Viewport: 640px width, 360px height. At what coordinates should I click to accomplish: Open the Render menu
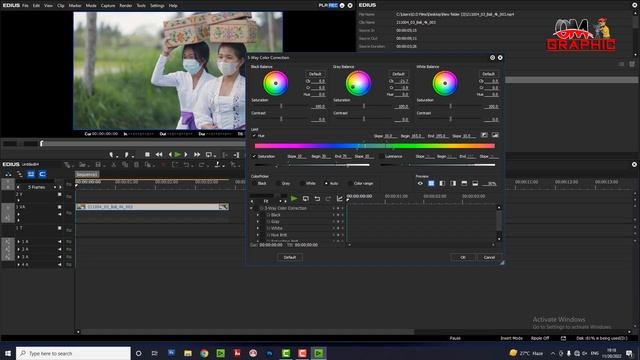[126, 6]
